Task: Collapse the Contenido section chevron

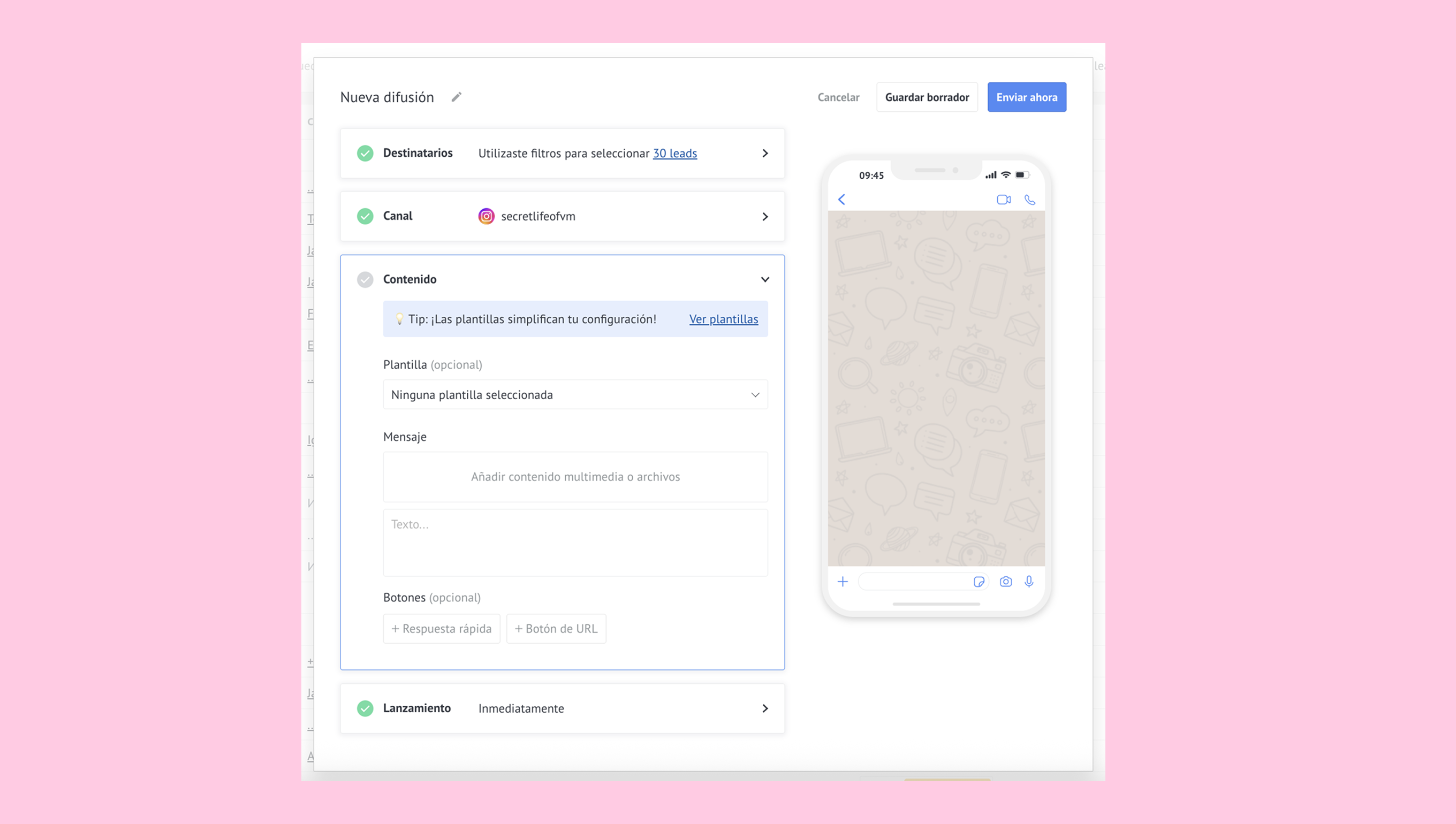Action: (765, 279)
